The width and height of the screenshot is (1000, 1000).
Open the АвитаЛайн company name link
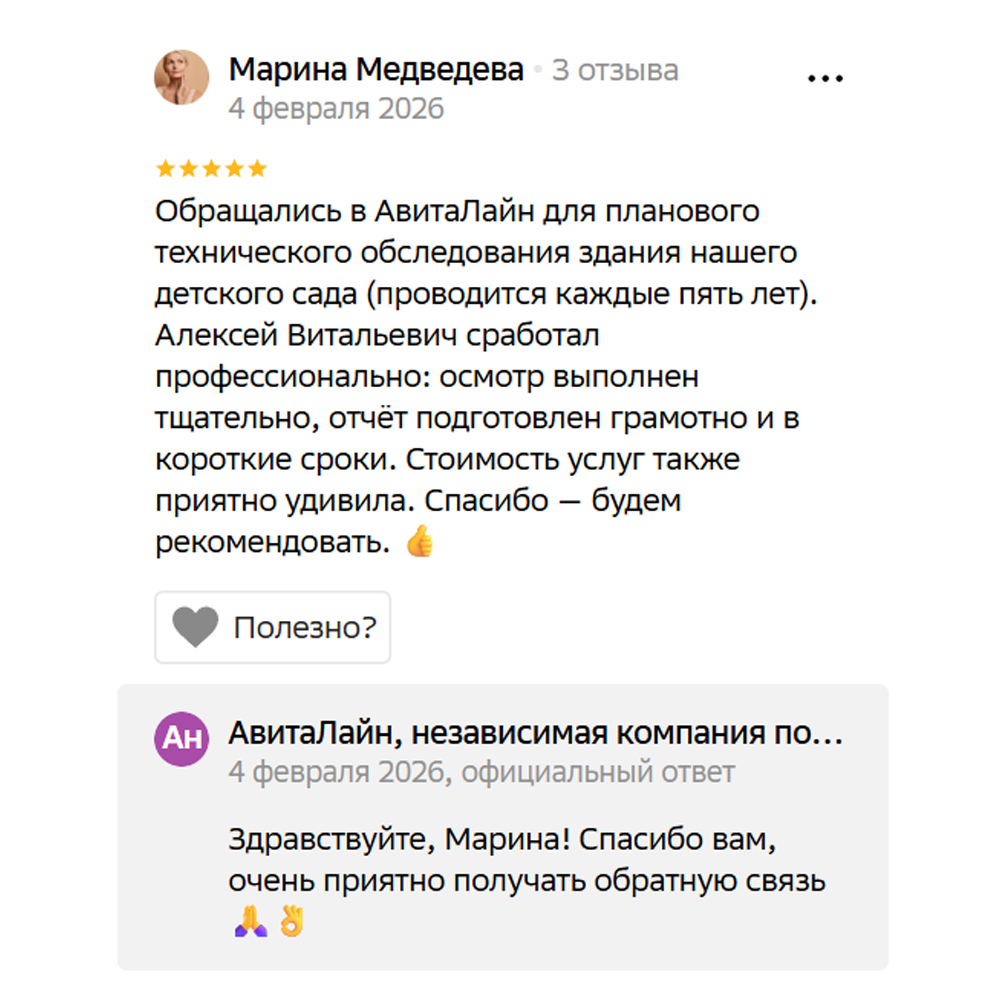(x=535, y=734)
